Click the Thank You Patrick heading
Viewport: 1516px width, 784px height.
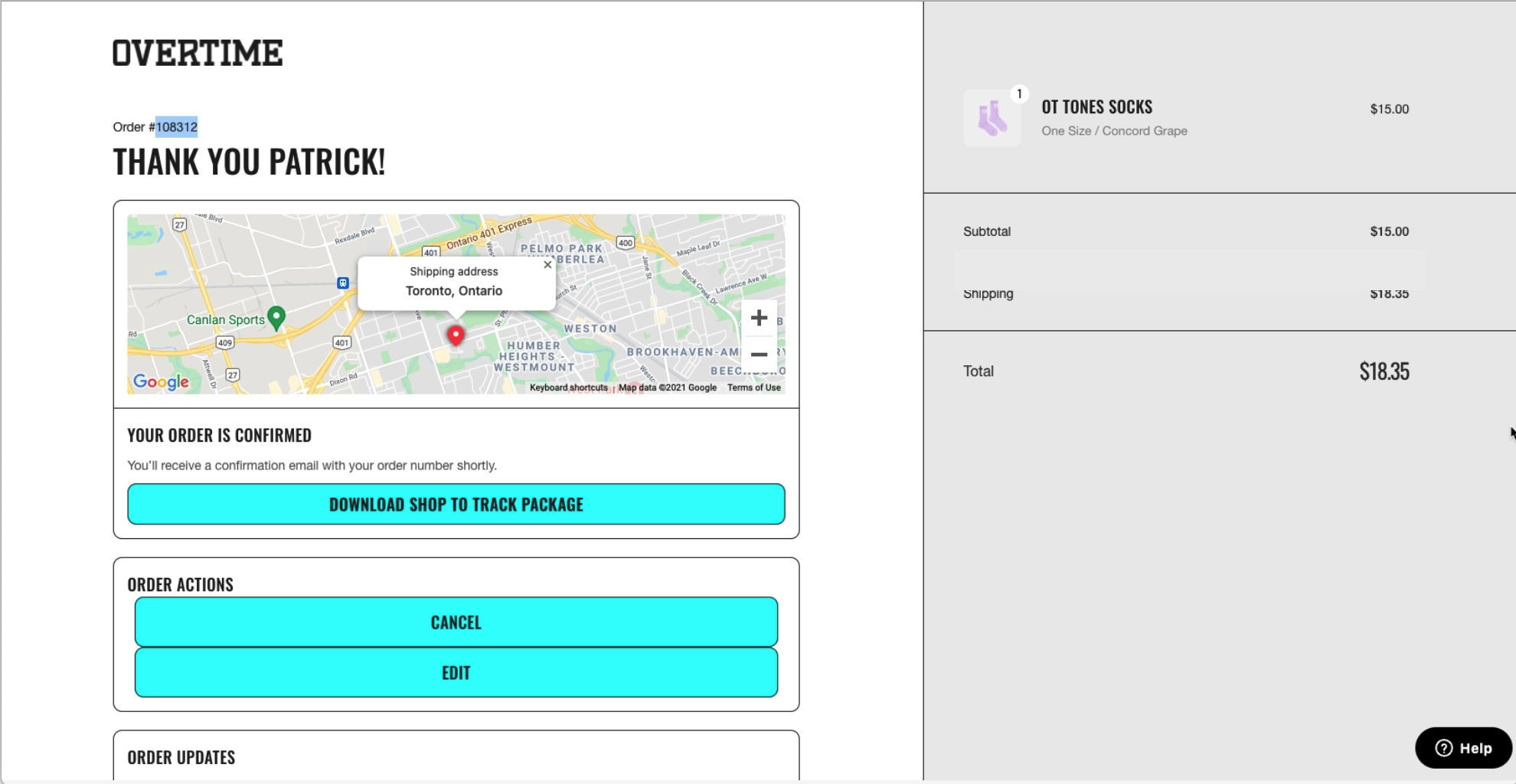(x=249, y=162)
